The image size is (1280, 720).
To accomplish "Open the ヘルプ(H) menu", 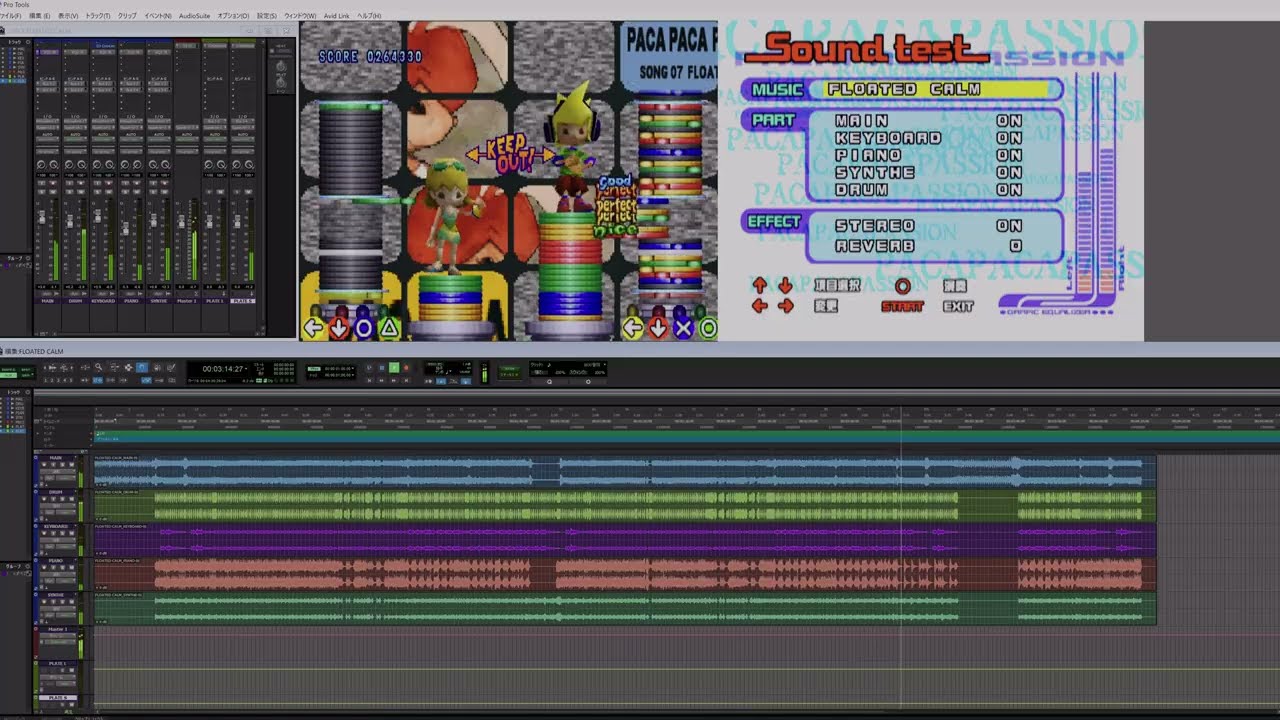I will (x=369, y=16).
